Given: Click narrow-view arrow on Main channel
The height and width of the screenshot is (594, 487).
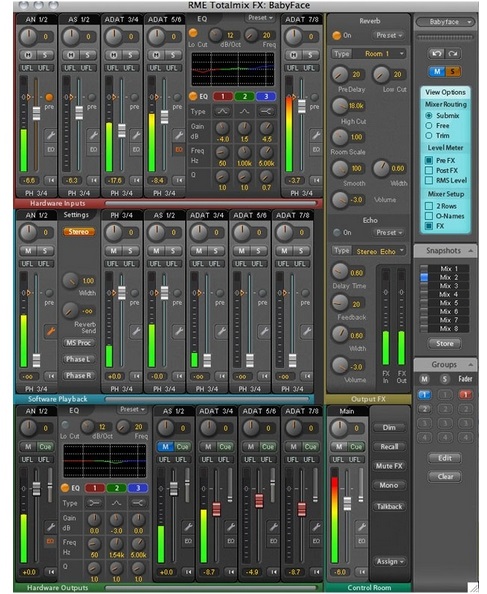Looking at the screenshot, I should click(362, 572).
